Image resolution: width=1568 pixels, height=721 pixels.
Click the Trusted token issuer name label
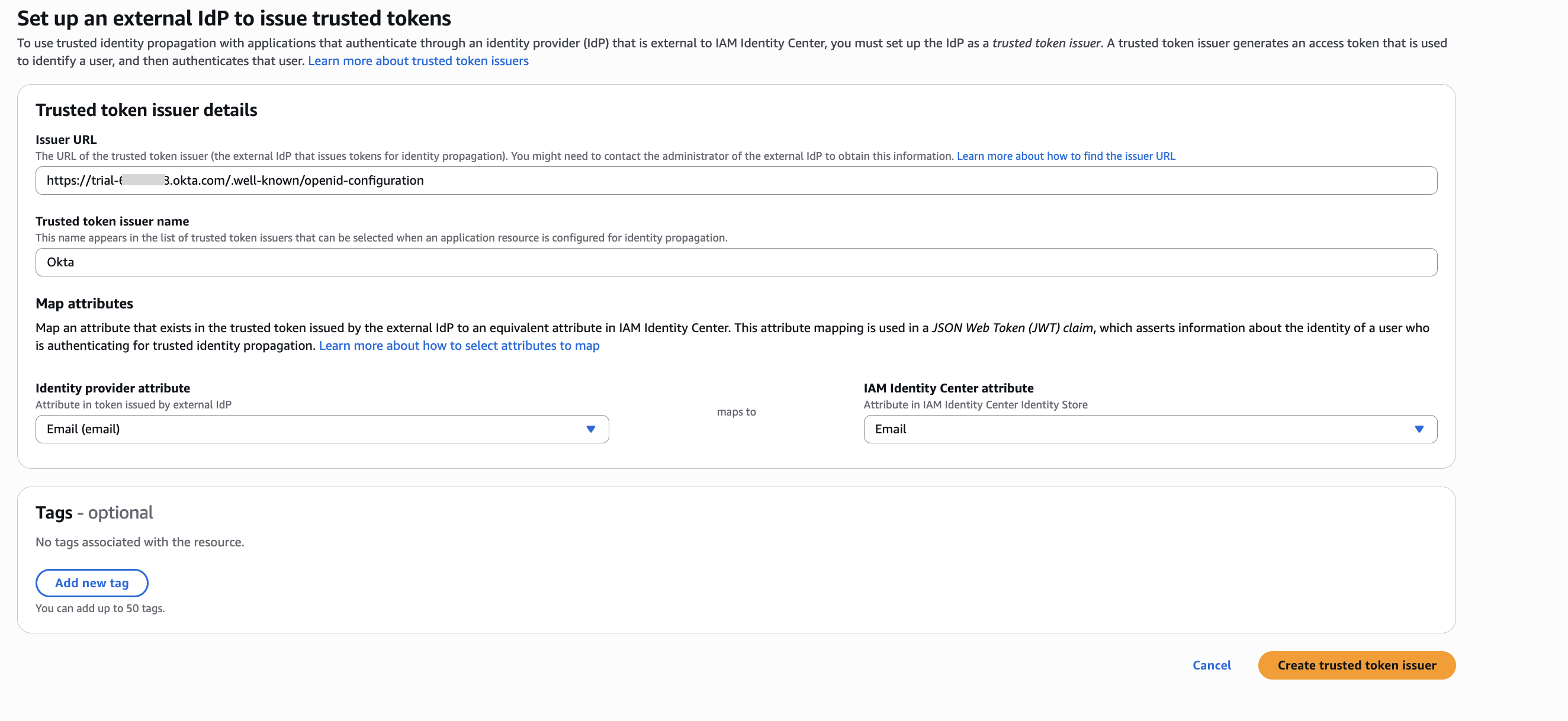tap(112, 221)
